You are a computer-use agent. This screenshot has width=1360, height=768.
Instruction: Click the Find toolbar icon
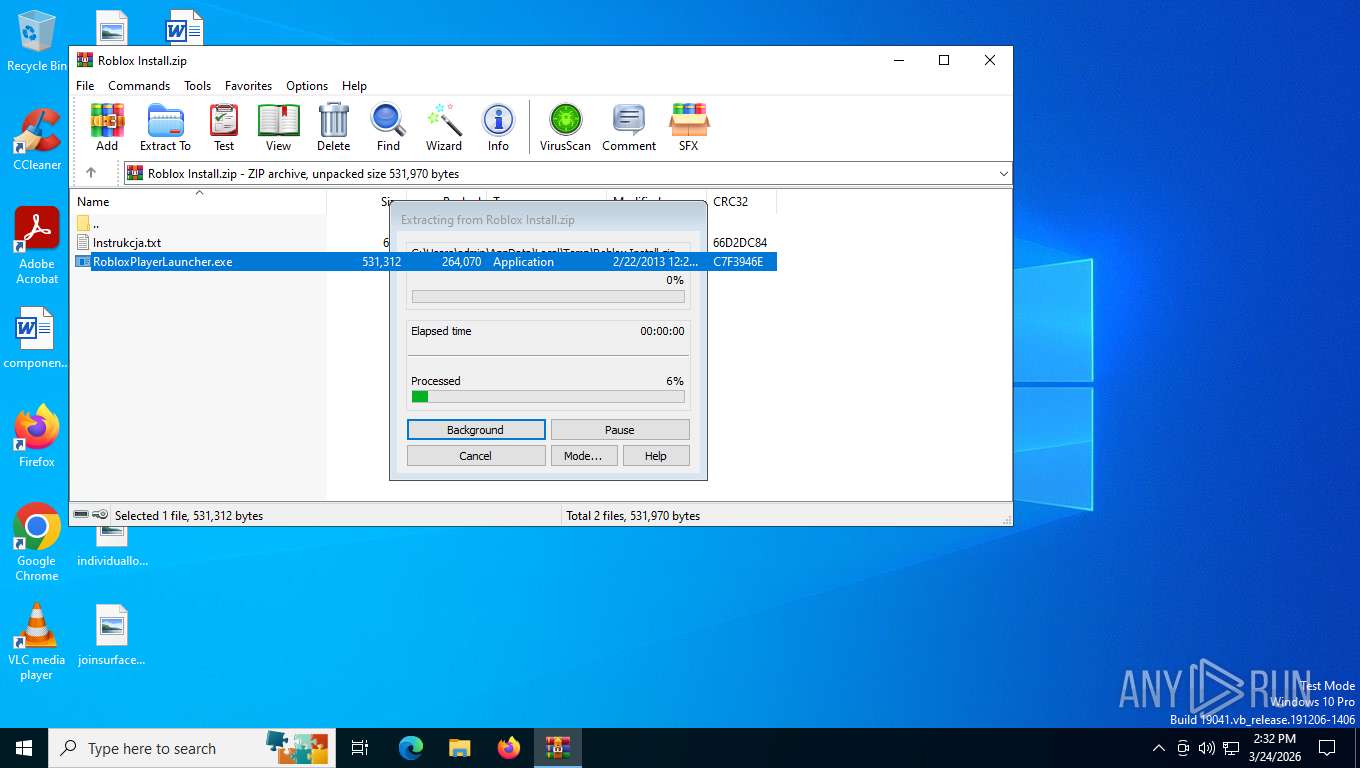tap(388, 127)
